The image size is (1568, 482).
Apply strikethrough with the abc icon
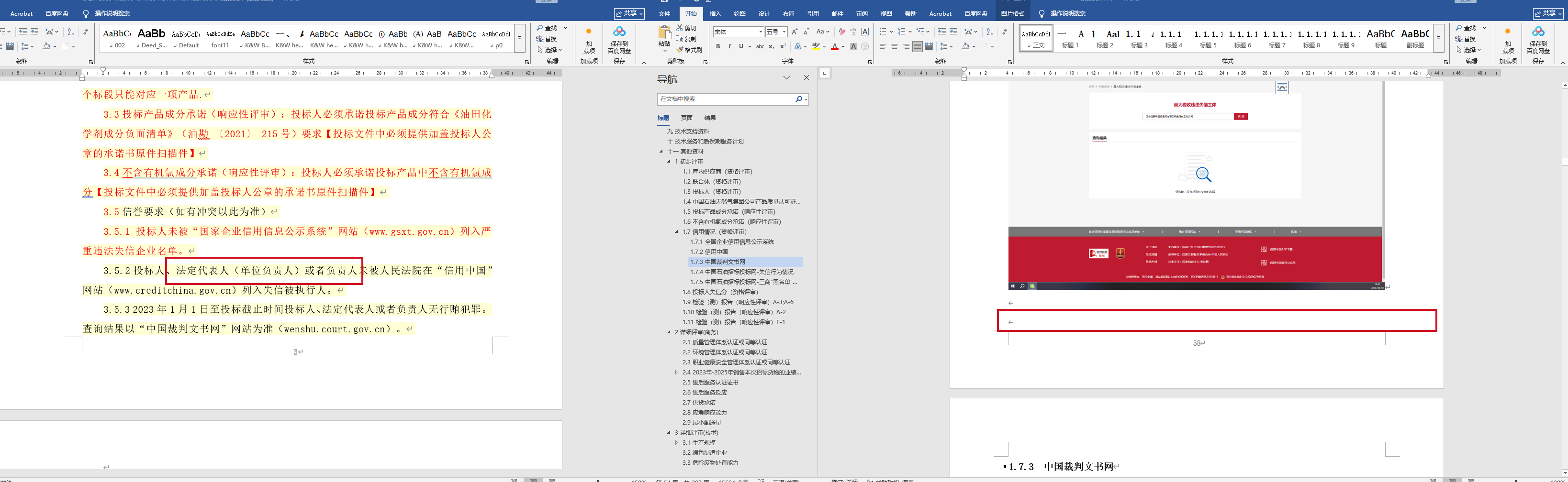760,46
